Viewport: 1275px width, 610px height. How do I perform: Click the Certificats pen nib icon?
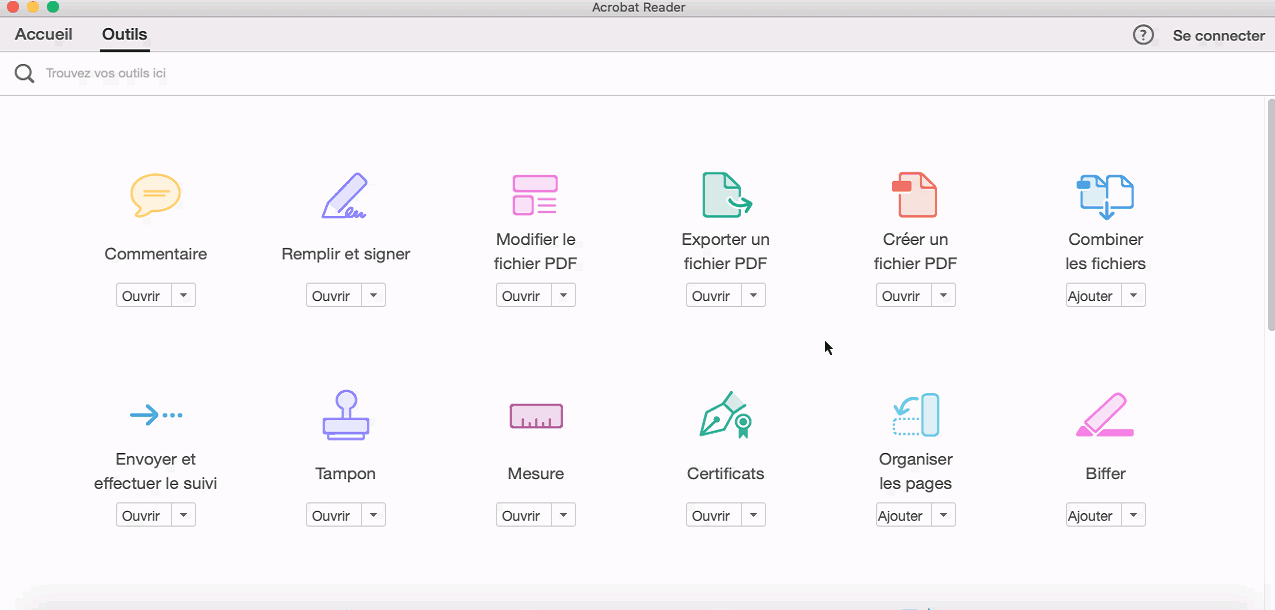[x=726, y=415]
